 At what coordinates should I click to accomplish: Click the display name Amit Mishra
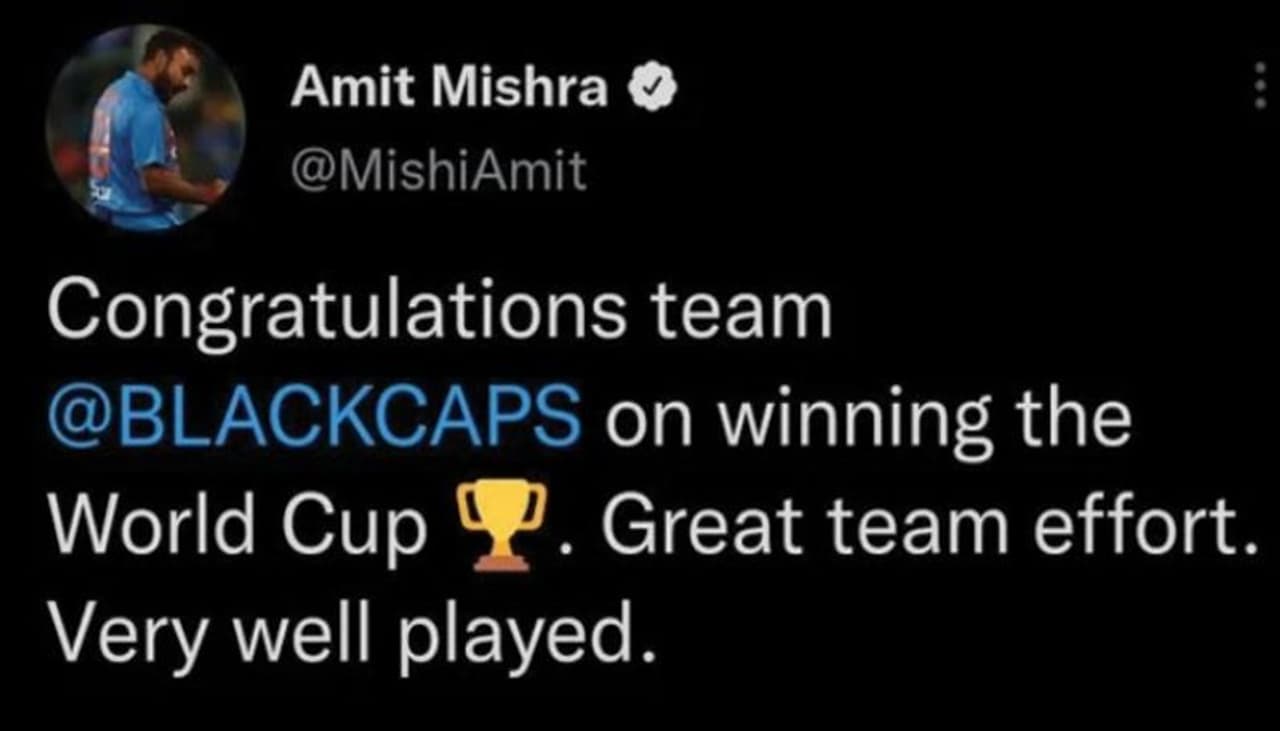tap(449, 91)
